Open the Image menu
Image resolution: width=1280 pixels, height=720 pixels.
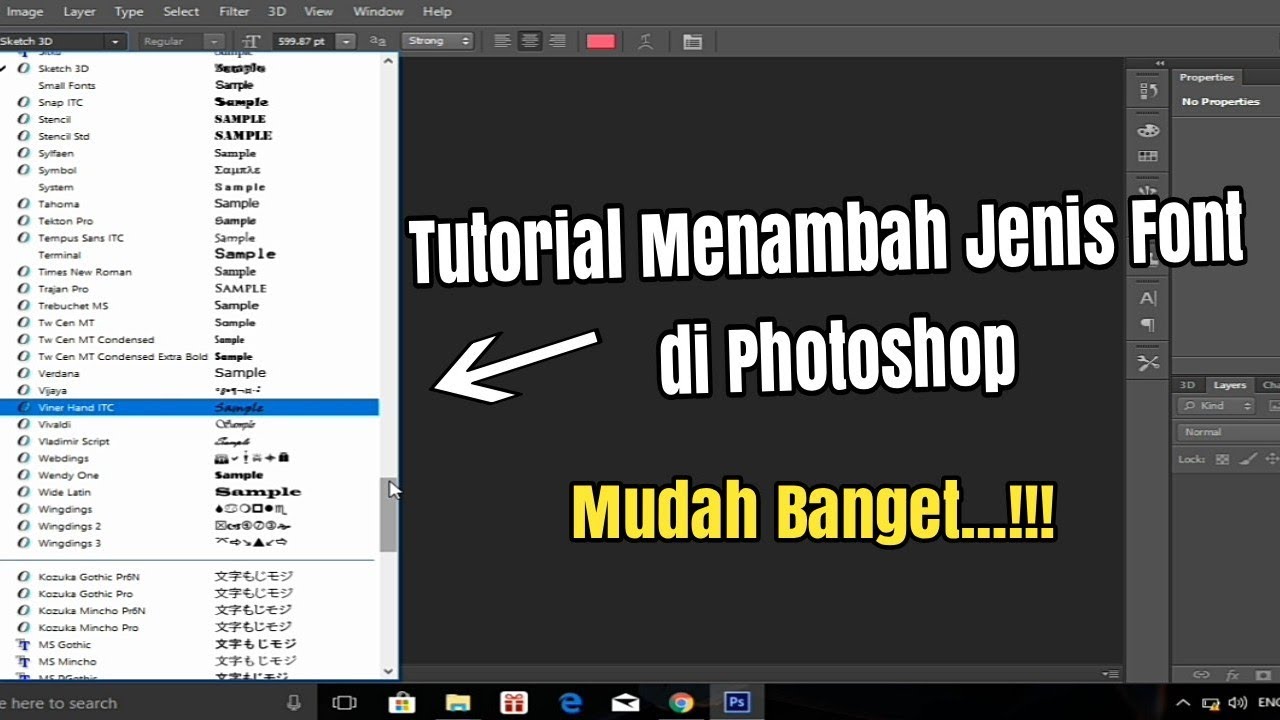pos(25,12)
